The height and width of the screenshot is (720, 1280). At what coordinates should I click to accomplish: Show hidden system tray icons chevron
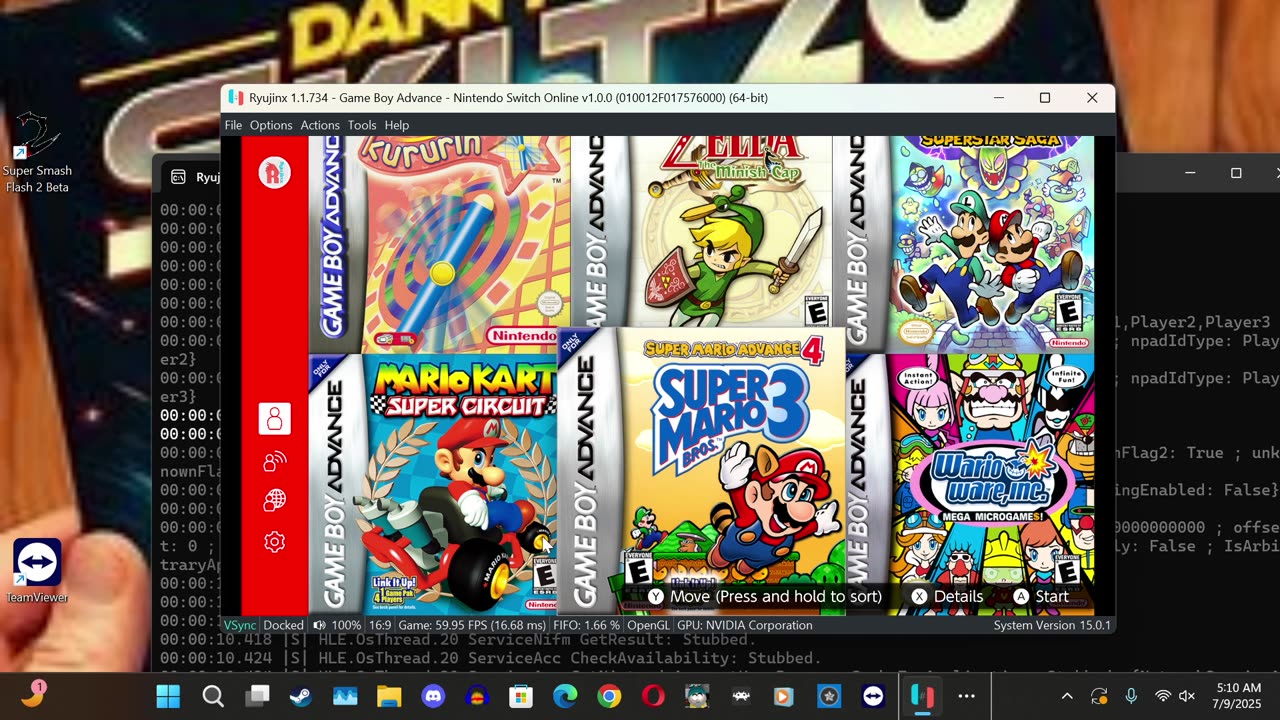coord(1067,696)
